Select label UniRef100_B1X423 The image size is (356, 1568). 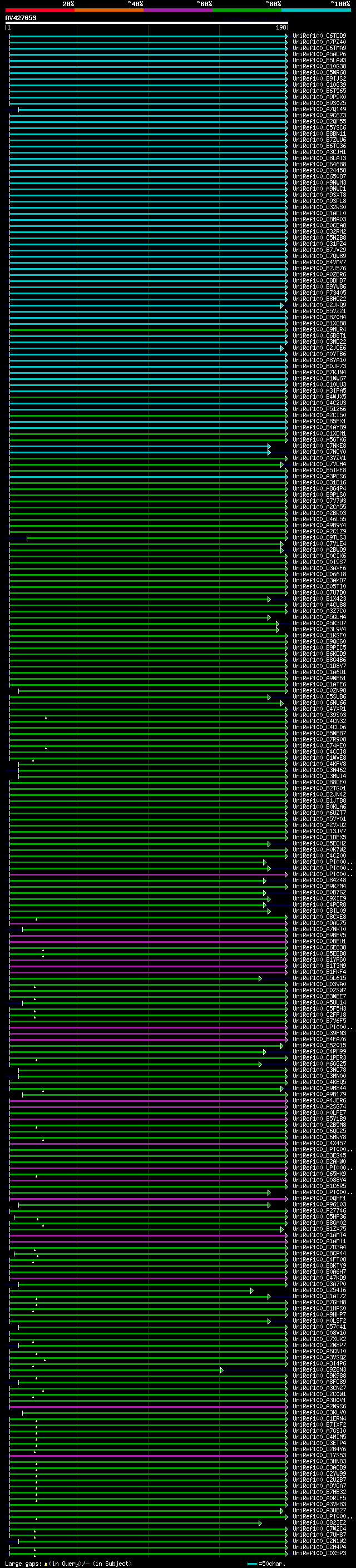[x=319, y=599]
